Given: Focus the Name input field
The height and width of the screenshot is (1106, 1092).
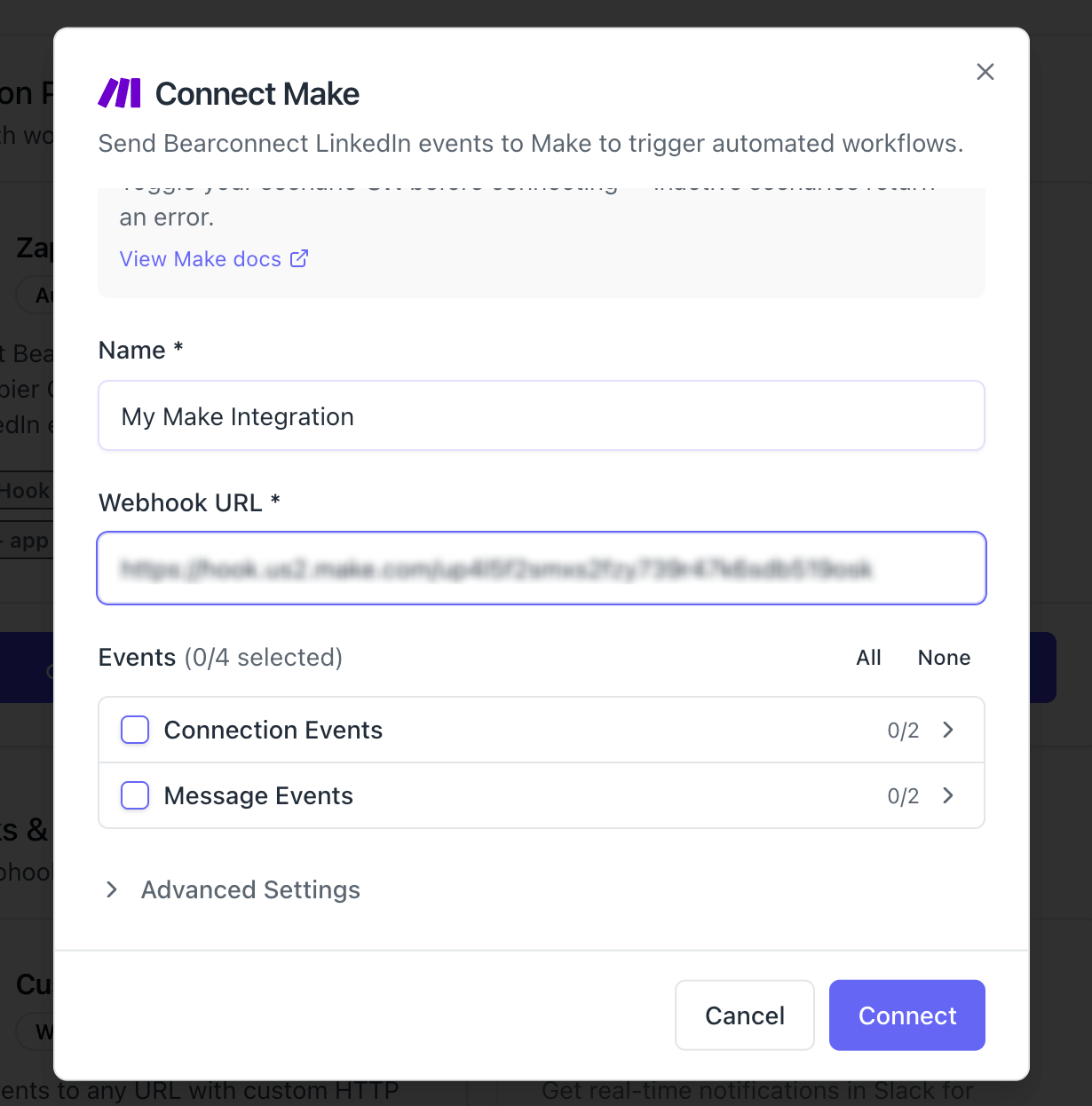Looking at the screenshot, I should tap(541, 416).
